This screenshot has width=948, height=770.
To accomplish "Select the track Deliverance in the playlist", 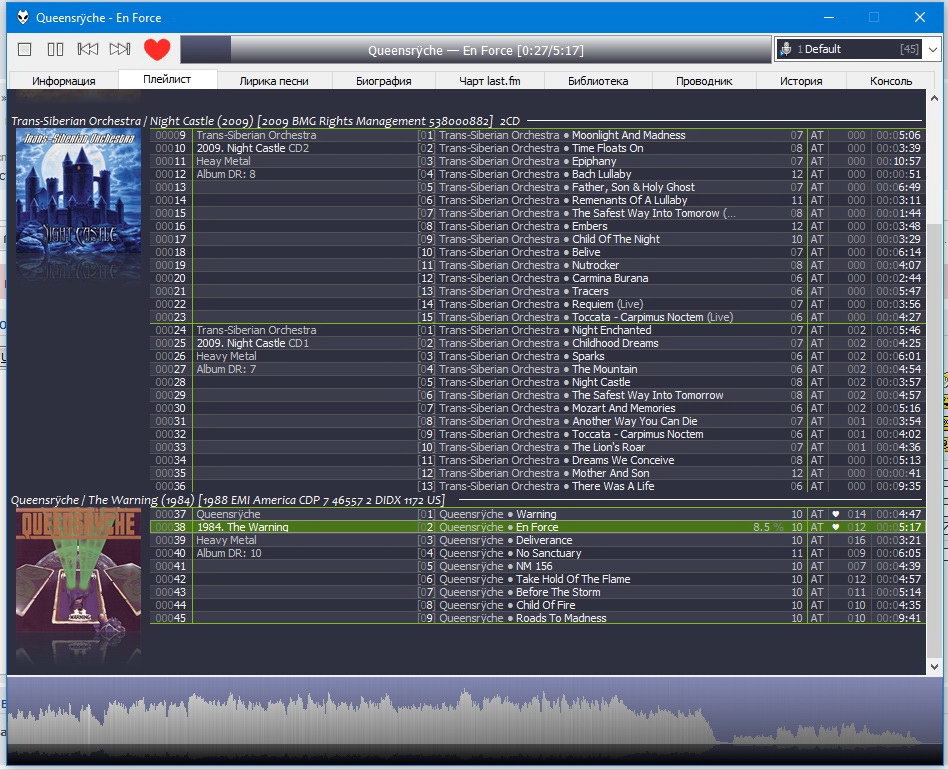I will [x=544, y=540].
